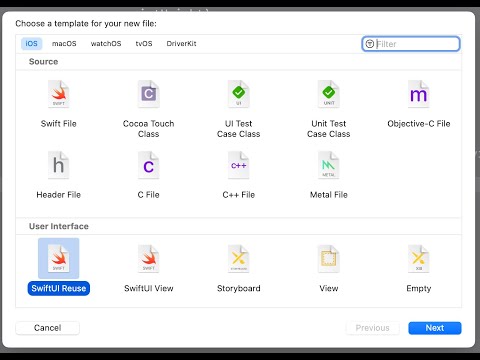The width and height of the screenshot is (480, 360).
Task: Click the "UI Test Case Class" label
Action: (239, 129)
